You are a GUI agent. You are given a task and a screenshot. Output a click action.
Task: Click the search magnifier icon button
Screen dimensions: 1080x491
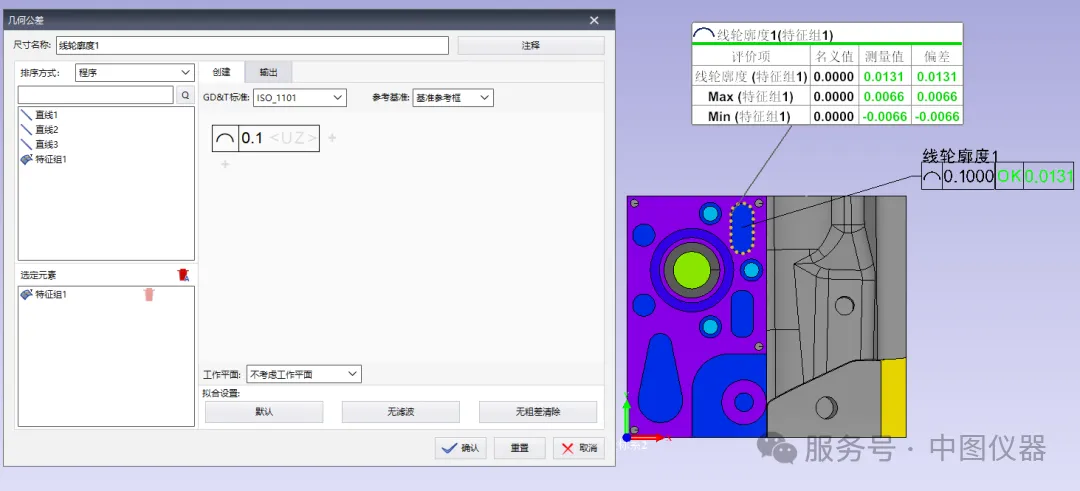coord(185,95)
